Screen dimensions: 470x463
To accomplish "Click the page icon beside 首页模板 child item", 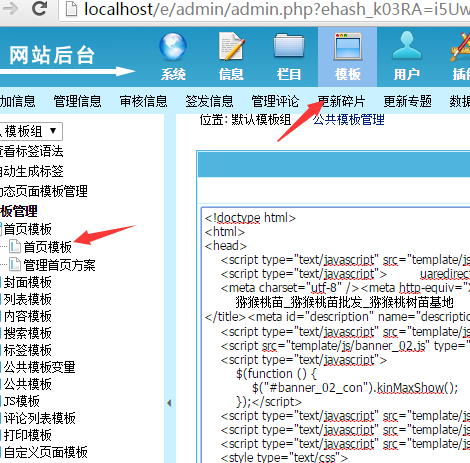I will coord(15,247).
